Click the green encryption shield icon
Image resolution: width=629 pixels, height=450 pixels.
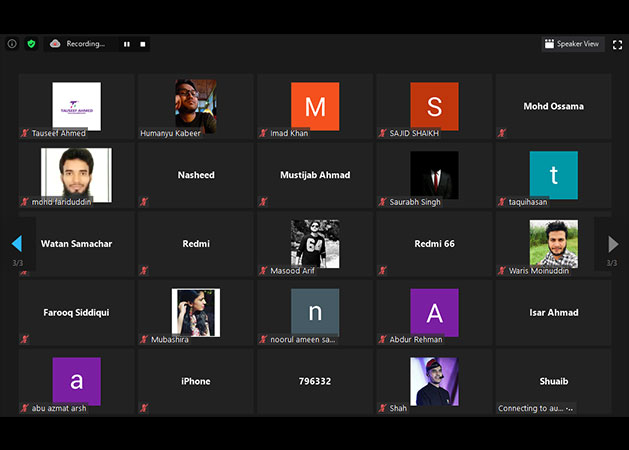(31, 44)
